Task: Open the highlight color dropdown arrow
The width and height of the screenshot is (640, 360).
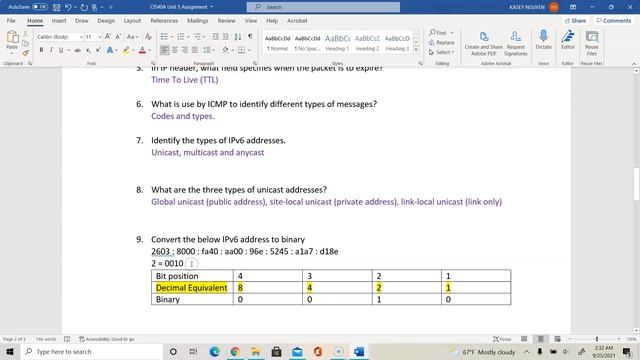Action: [x=133, y=50]
